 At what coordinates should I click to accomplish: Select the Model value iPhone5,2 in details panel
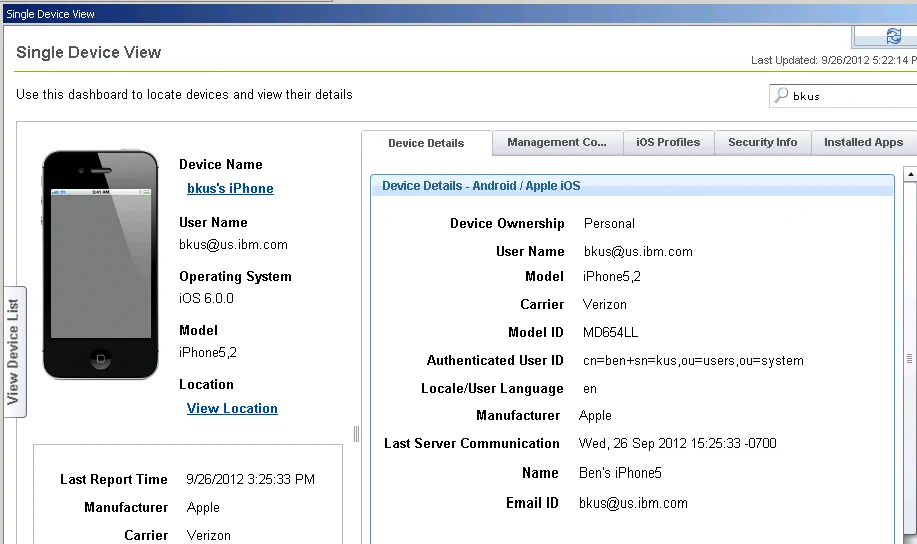pyautogui.click(x=612, y=277)
